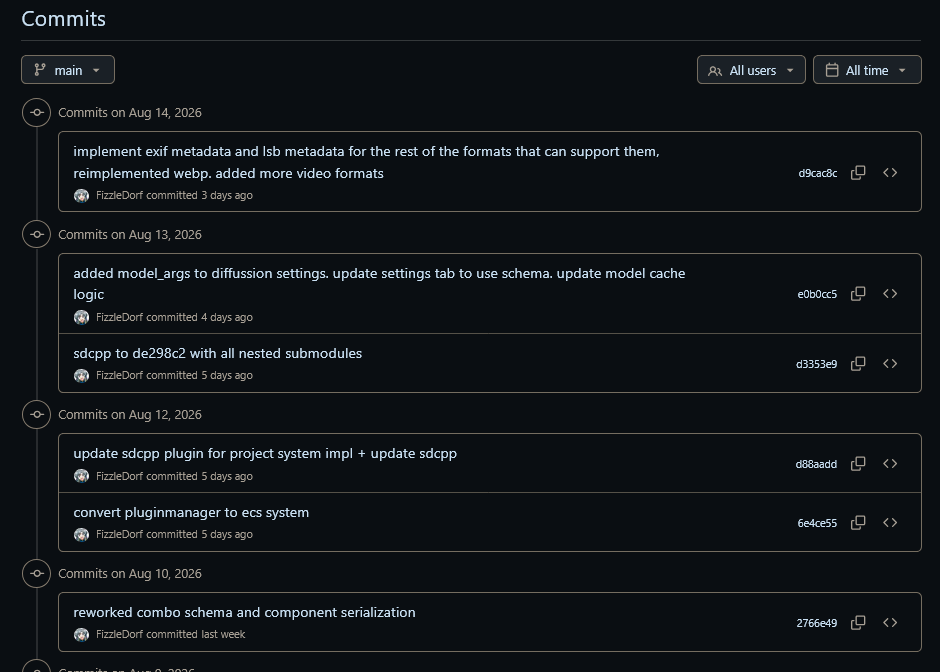Copy full SHA for commit d3353e9

click(x=858, y=364)
